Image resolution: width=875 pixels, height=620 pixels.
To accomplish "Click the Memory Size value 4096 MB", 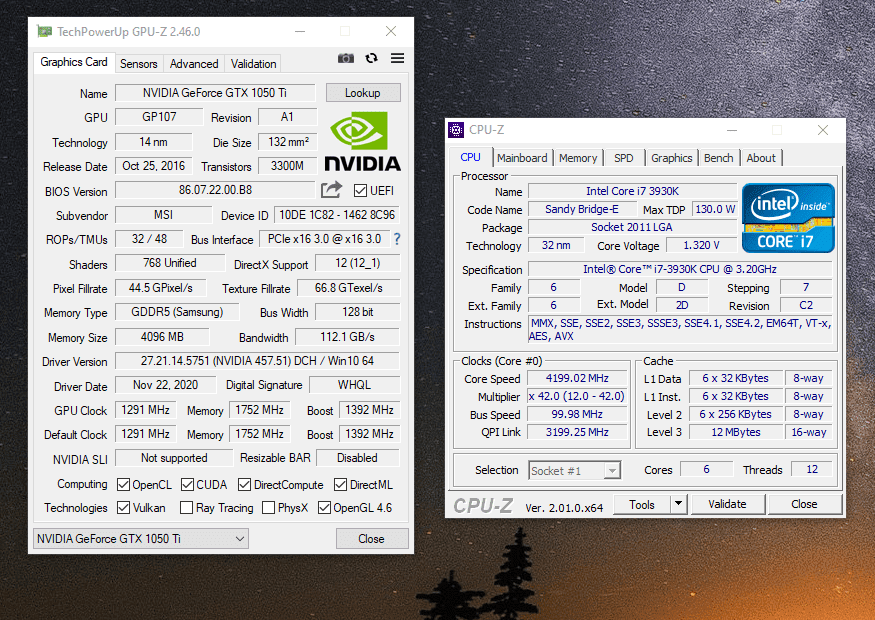I will coord(162,337).
